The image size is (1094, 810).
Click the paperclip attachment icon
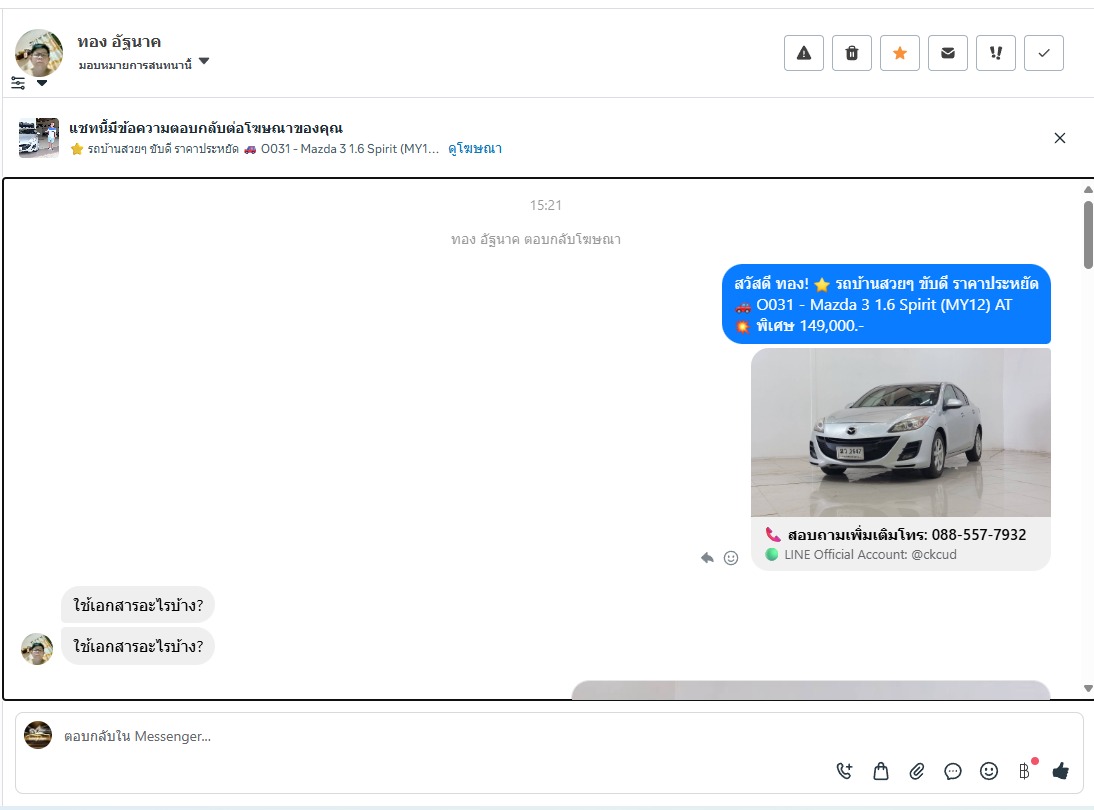click(x=917, y=771)
